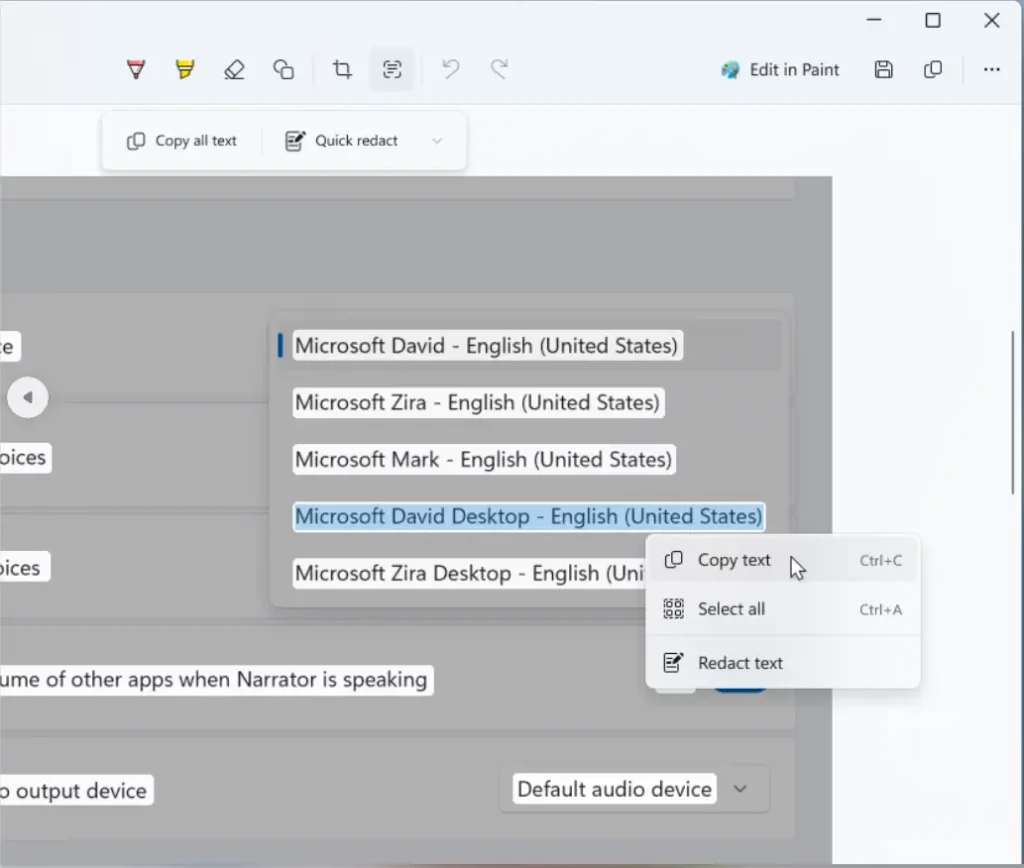Select the yellow highlighter tool
Viewport: 1024px width, 868px height.
(185, 69)
